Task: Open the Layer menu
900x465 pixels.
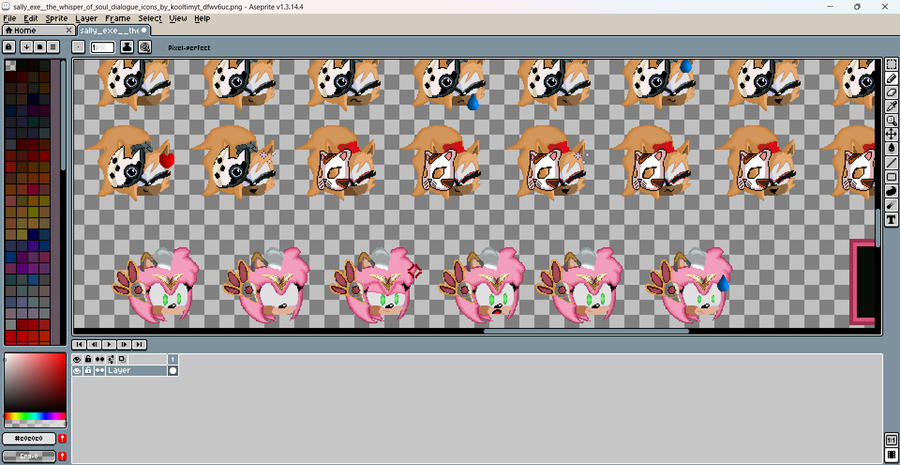Action: (x=86, y=18)
